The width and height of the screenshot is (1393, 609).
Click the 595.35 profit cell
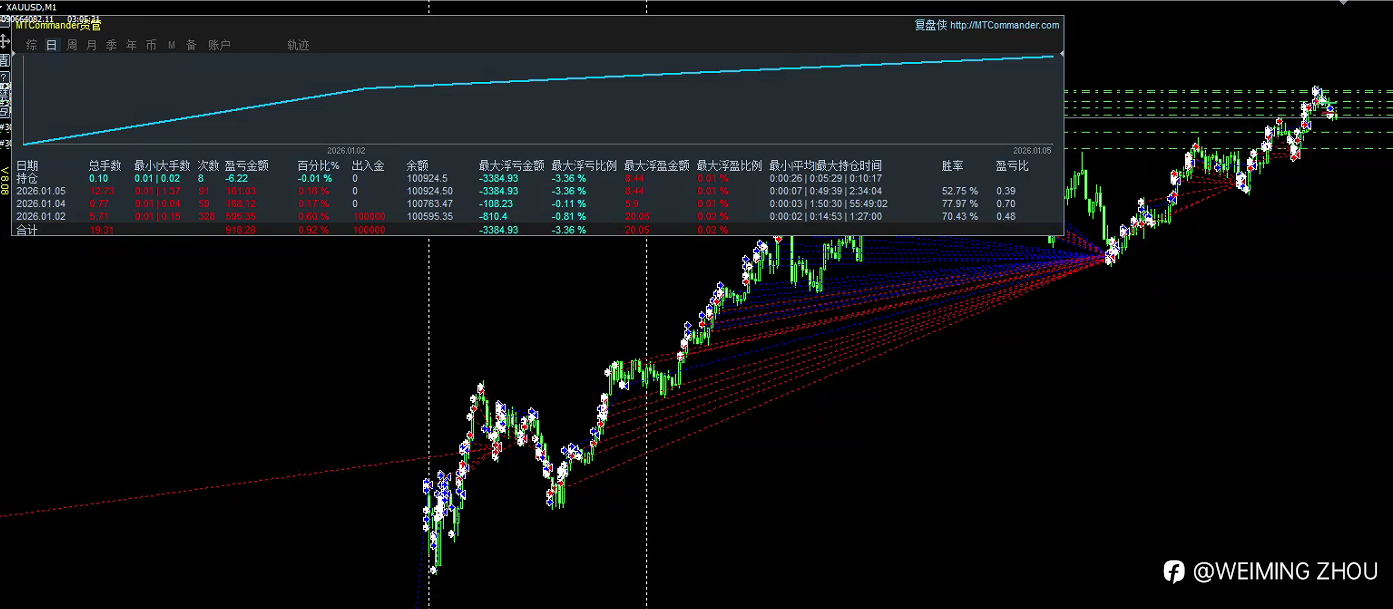click(x=241, y=217)
